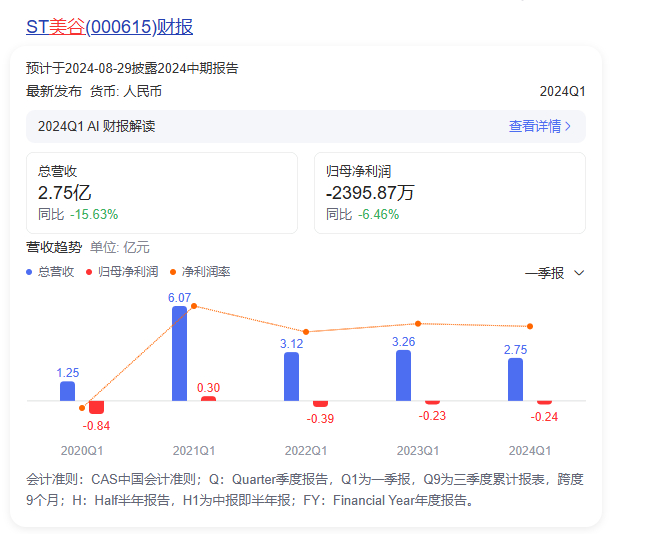Open the 2024Q1 AI 财报解读 banner
671x534 pixels.
click(306, 126)
